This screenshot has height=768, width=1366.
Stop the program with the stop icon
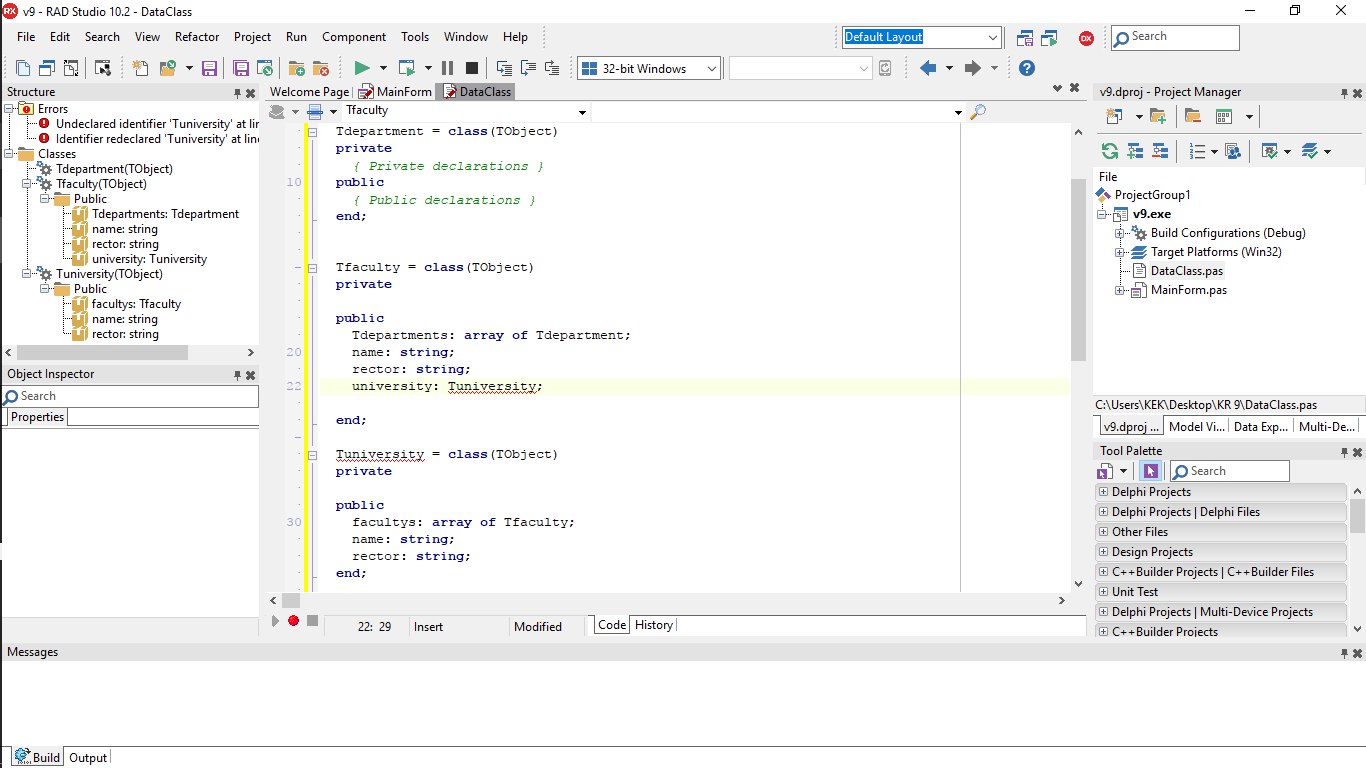[x=471, y=68]
